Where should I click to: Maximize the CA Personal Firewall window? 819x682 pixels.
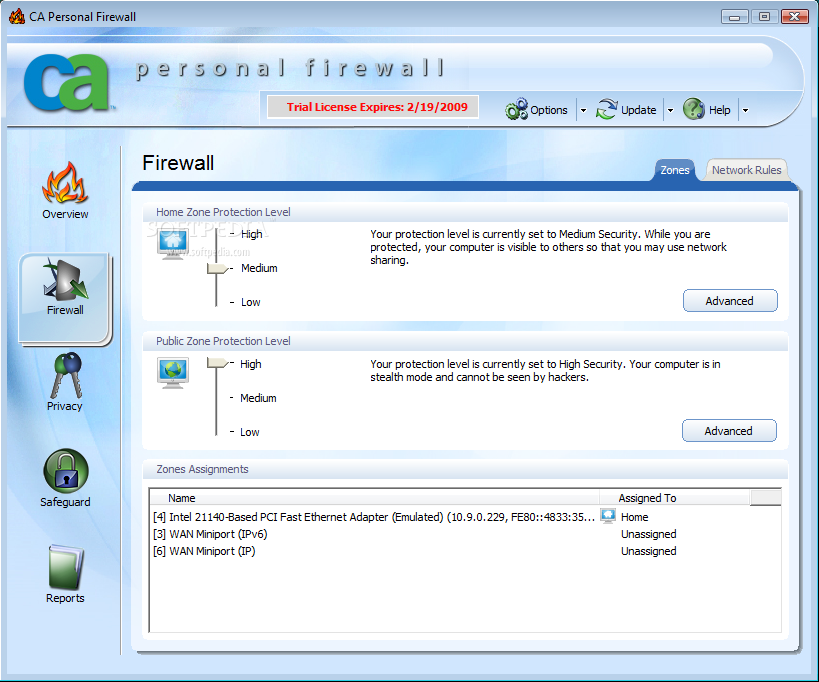click(764, 17)
